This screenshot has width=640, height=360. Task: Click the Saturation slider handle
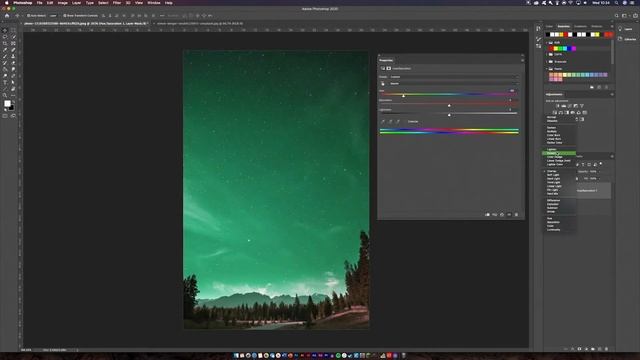tap(449, 106)
